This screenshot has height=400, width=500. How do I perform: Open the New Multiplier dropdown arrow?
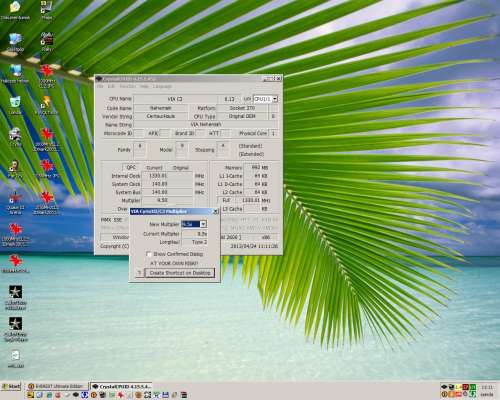coord(203,224)
